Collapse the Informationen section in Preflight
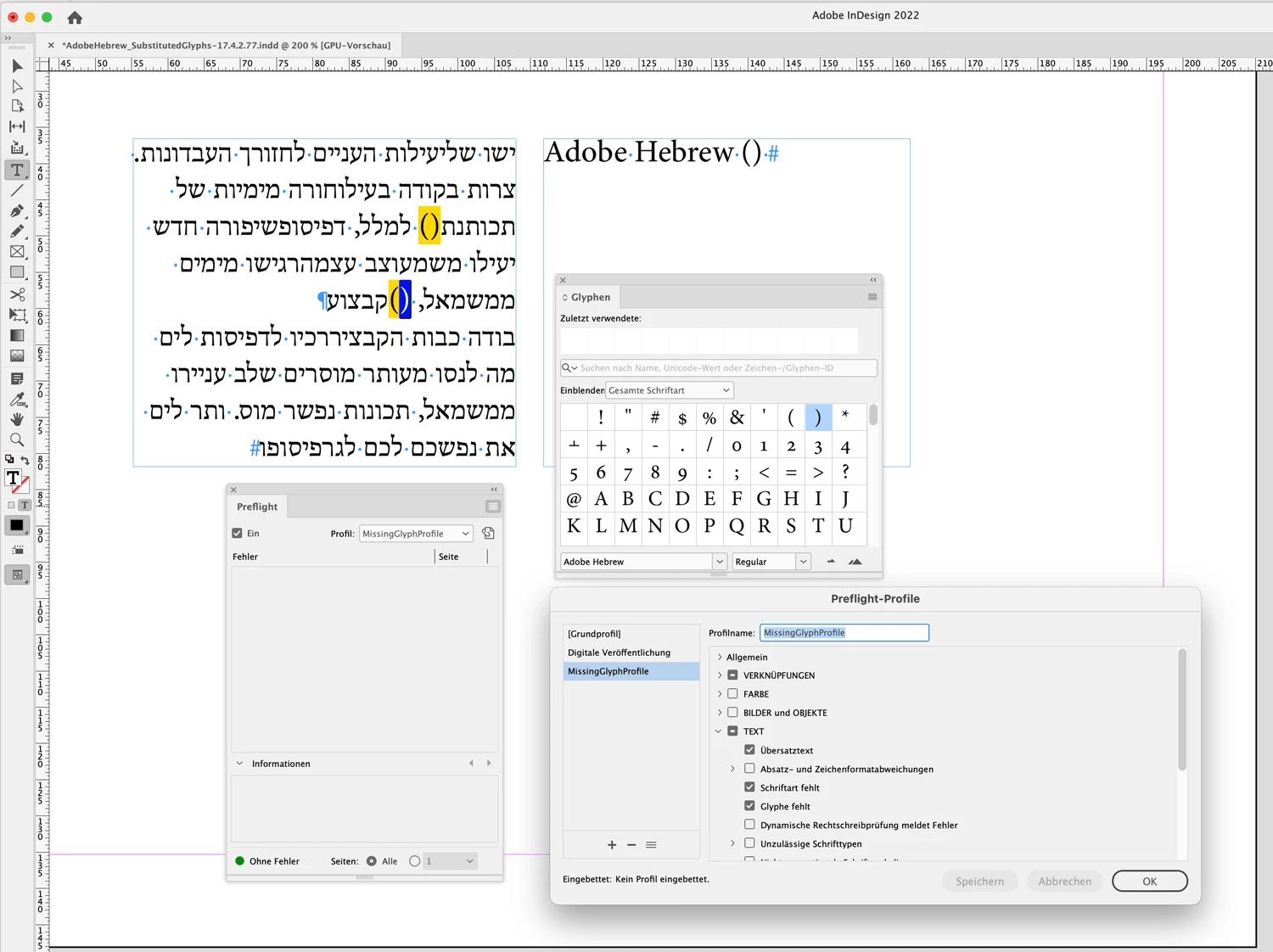Image resolution: width=1273 pixels, height=952 pixels. coord(240,764)
